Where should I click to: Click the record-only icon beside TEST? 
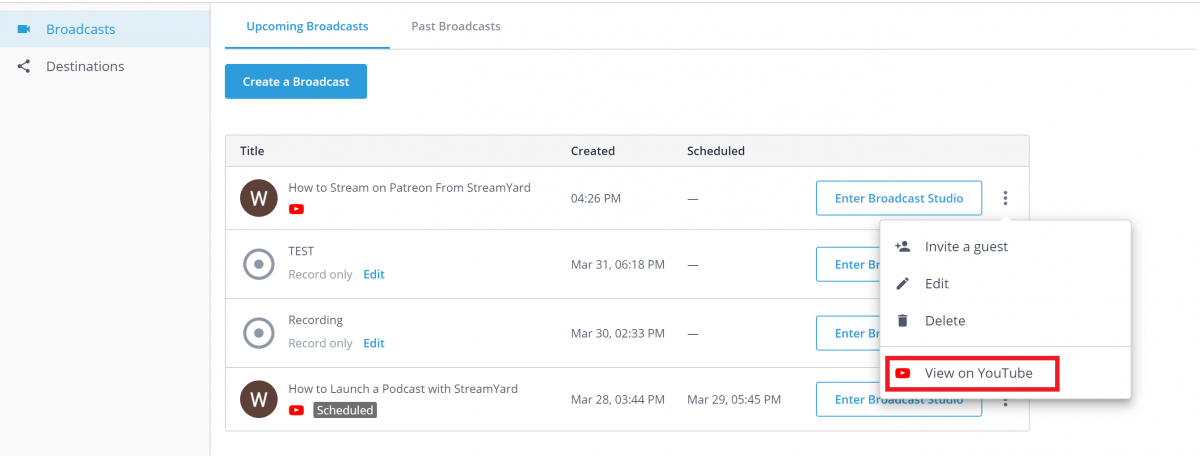[258, 264]
